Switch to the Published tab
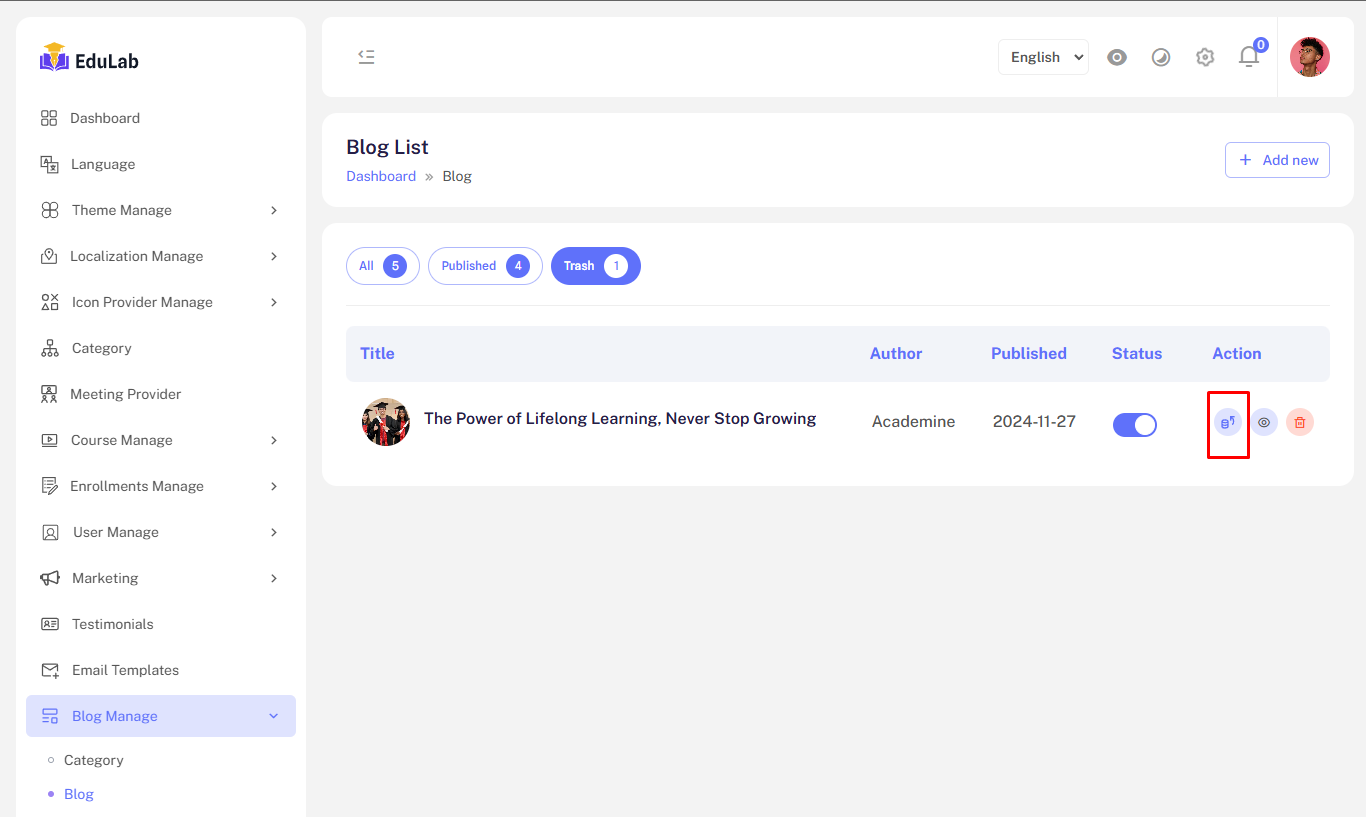Viewport: 1366px width, 817px height. coord(485,266)
